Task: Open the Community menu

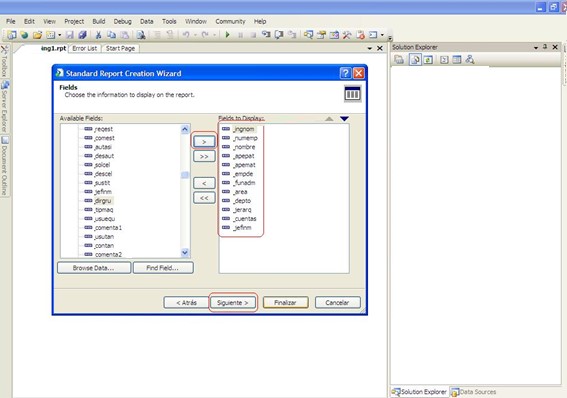Action: click(230, 21)
